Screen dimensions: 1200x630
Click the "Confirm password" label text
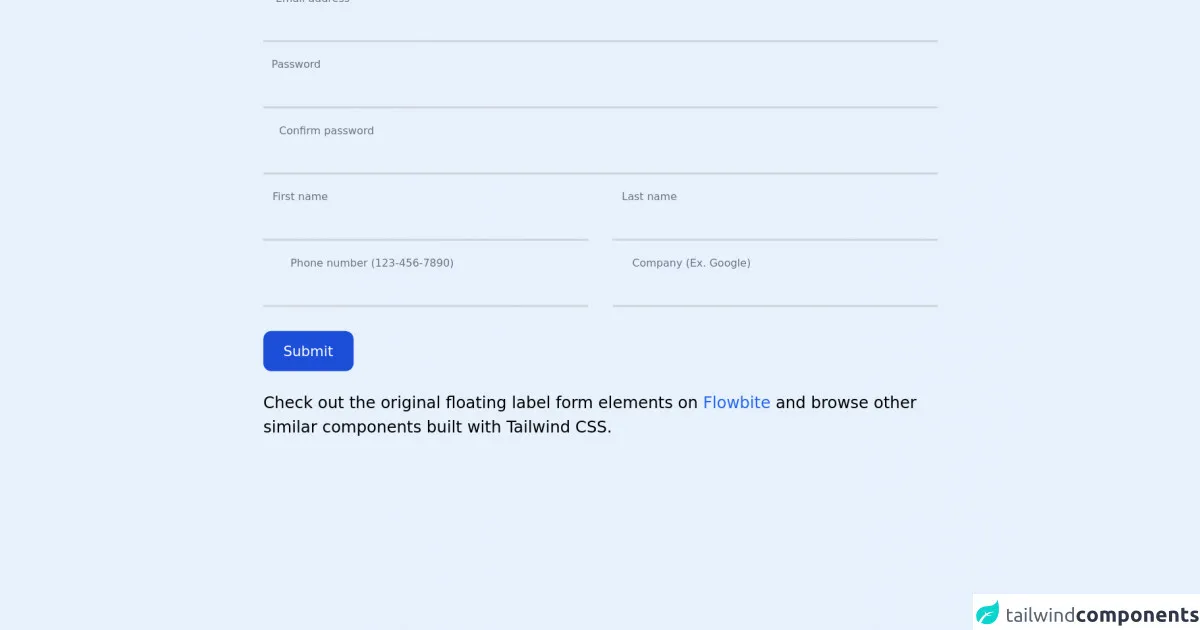pos(326,131)
